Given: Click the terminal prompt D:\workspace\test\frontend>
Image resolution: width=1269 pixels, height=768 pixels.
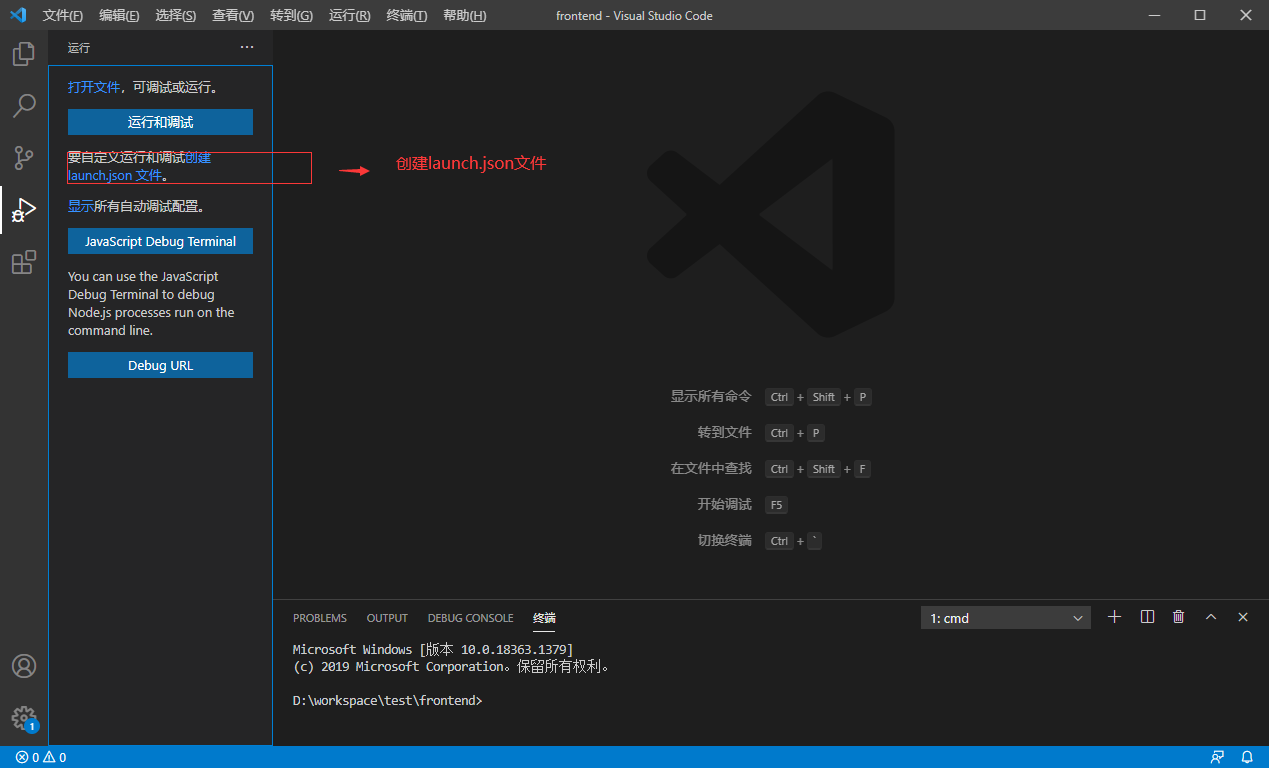Looking at the screenshot, I should point(387,701).
